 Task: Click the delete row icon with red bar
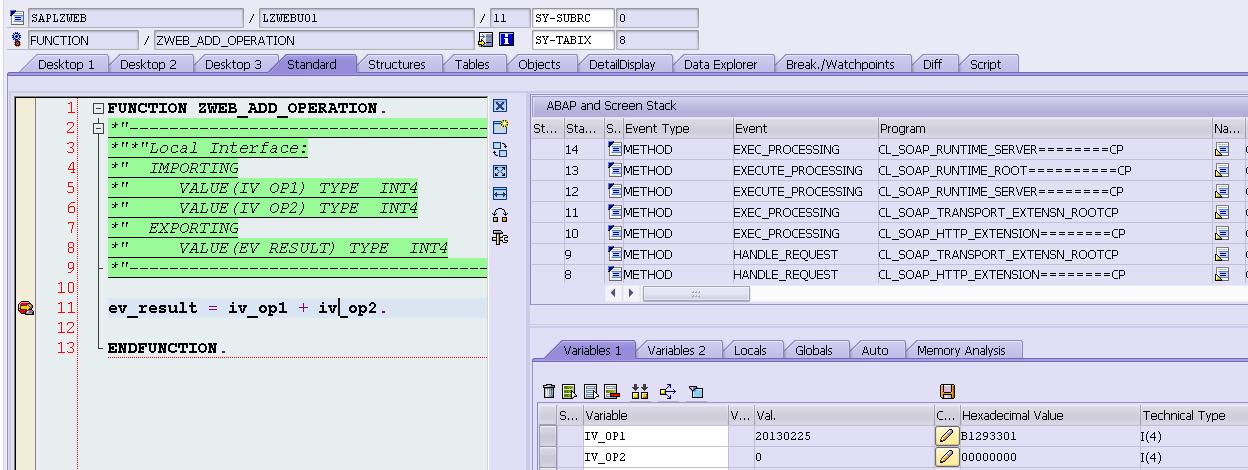(611, 391)
